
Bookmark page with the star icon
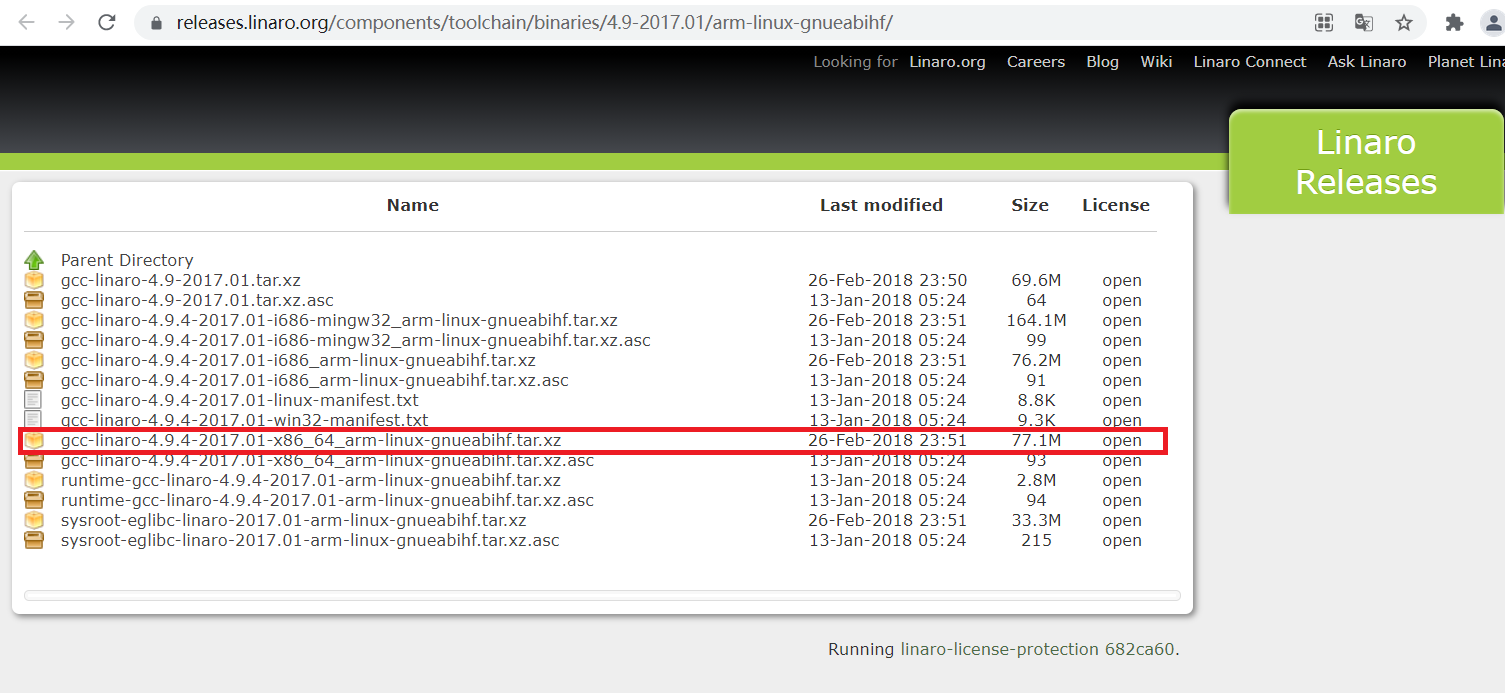1404,22
